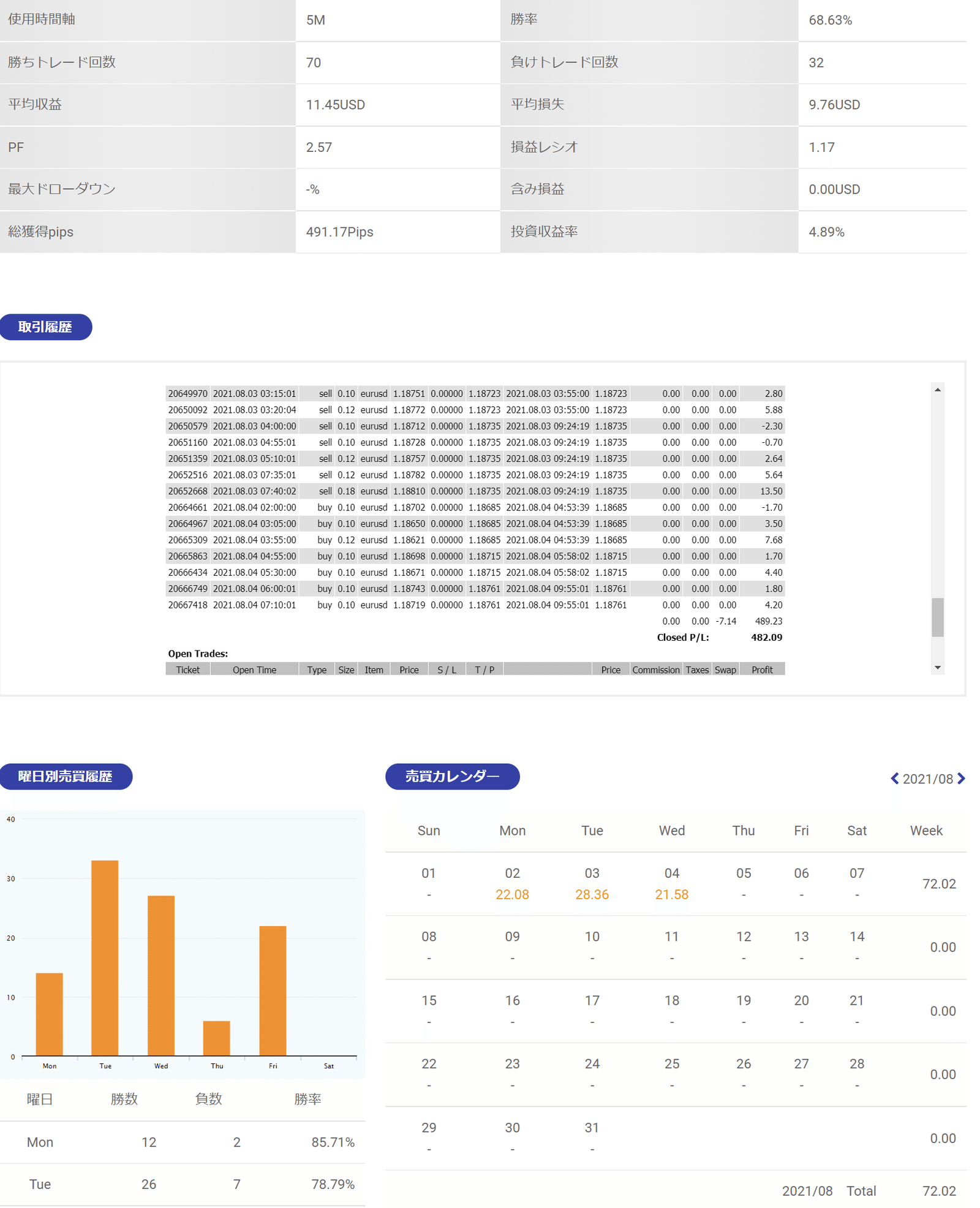The height and width of the screenshot is (1208, 980).
Task: Click the 取引履歴 section header button
Action: click(46, 327)
